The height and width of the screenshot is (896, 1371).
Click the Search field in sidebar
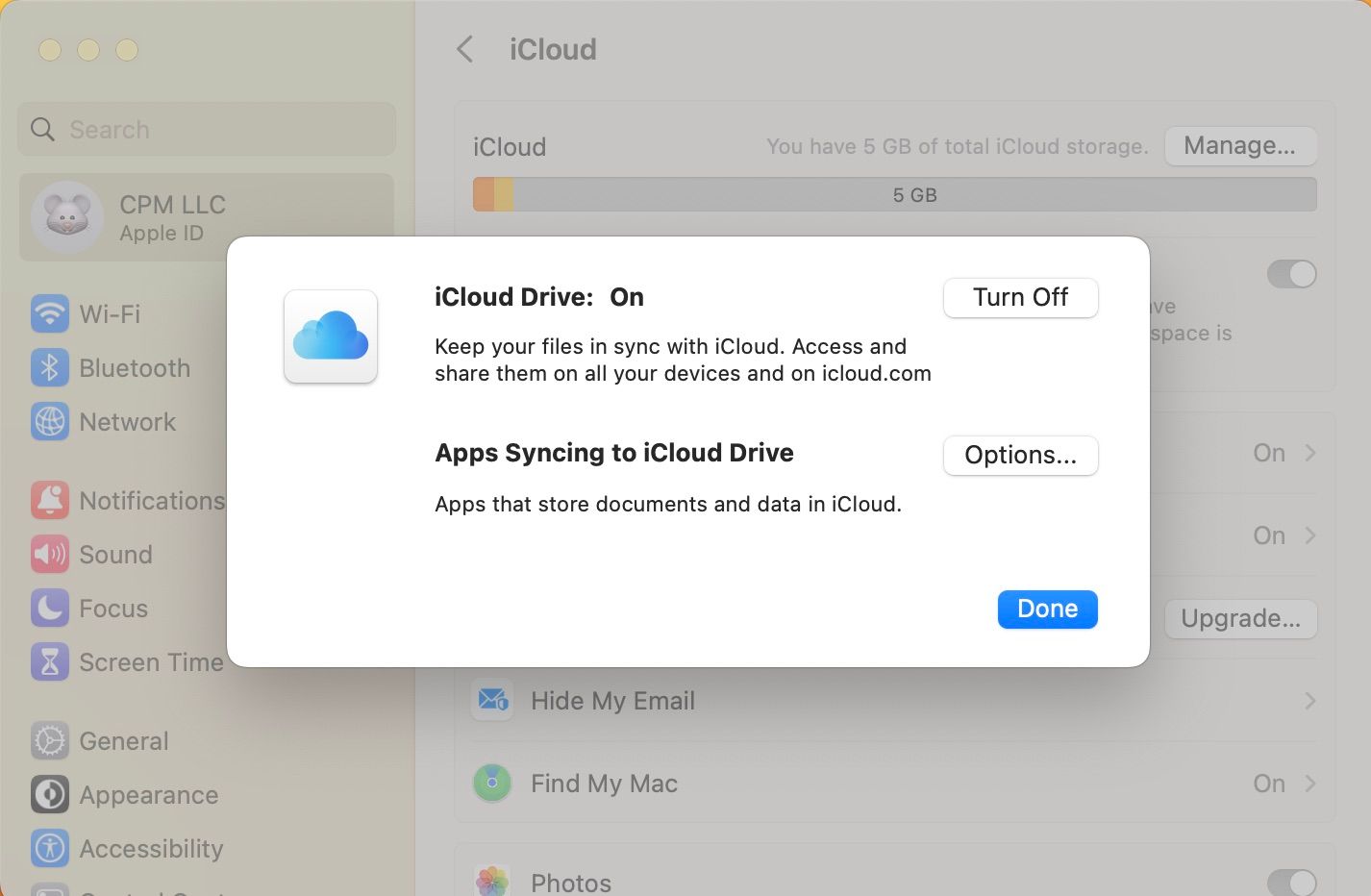tap(207, 130)
